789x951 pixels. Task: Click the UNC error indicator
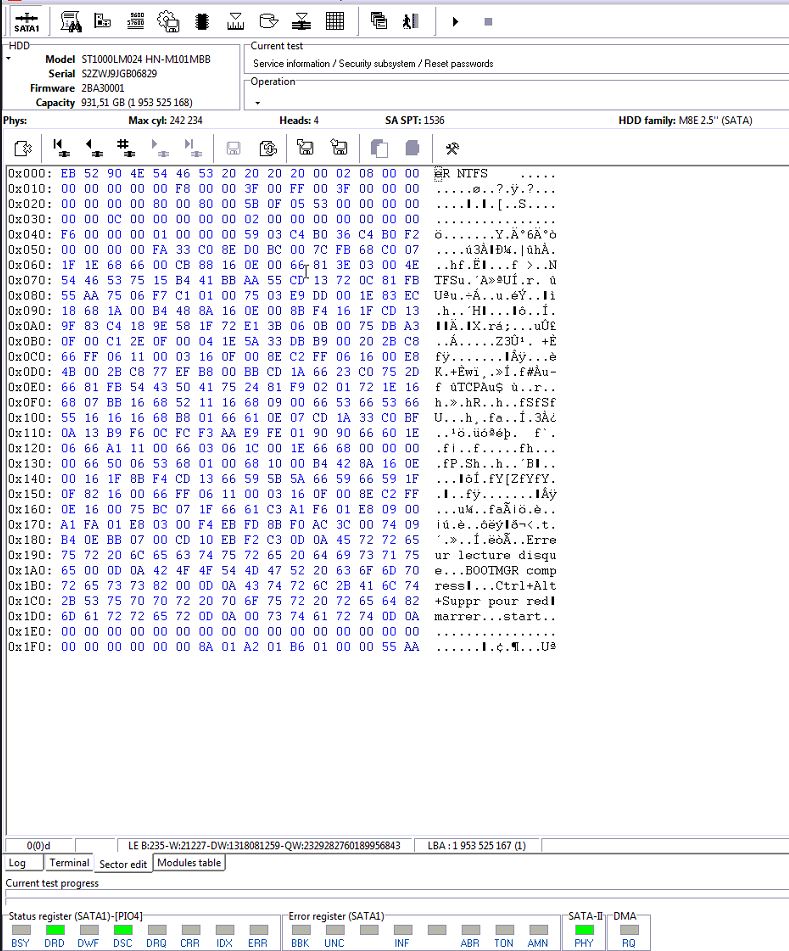(x=334, y=930)
